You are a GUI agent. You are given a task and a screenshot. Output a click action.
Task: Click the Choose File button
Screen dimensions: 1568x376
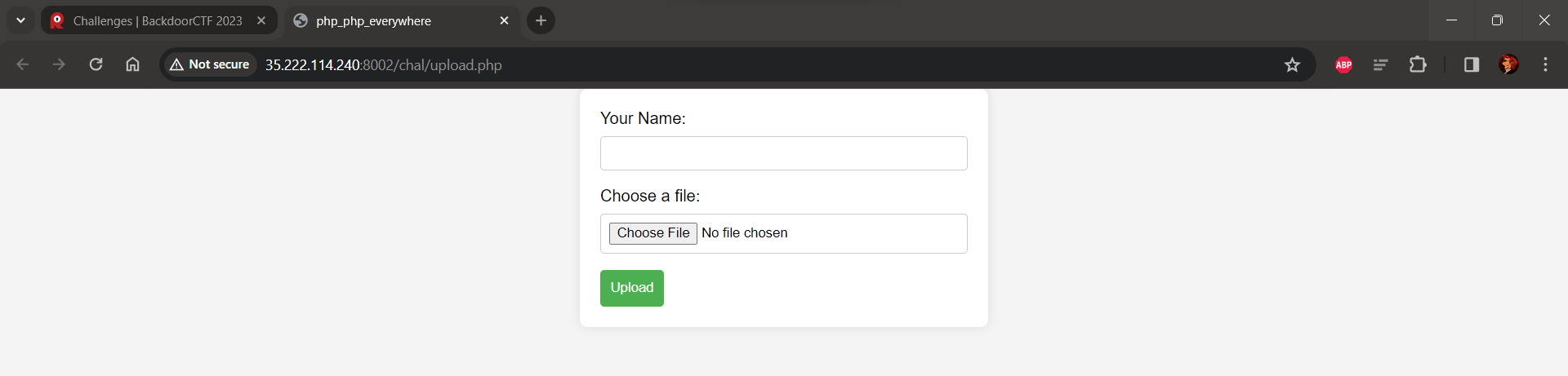pyautogui.click(x=653, y=233)
